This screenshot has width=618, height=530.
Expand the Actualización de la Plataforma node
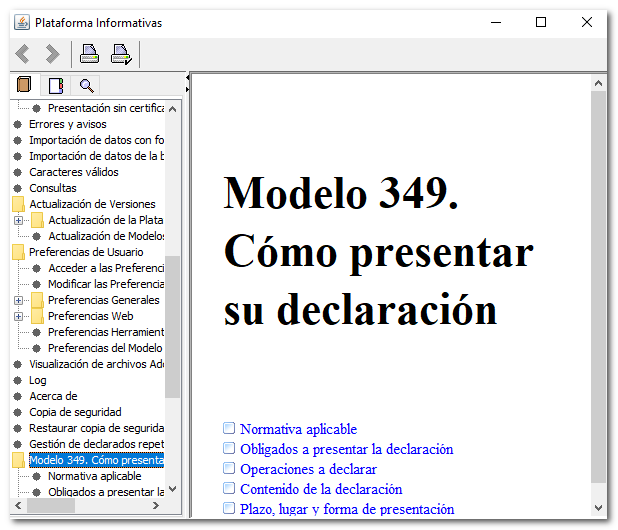19,220
